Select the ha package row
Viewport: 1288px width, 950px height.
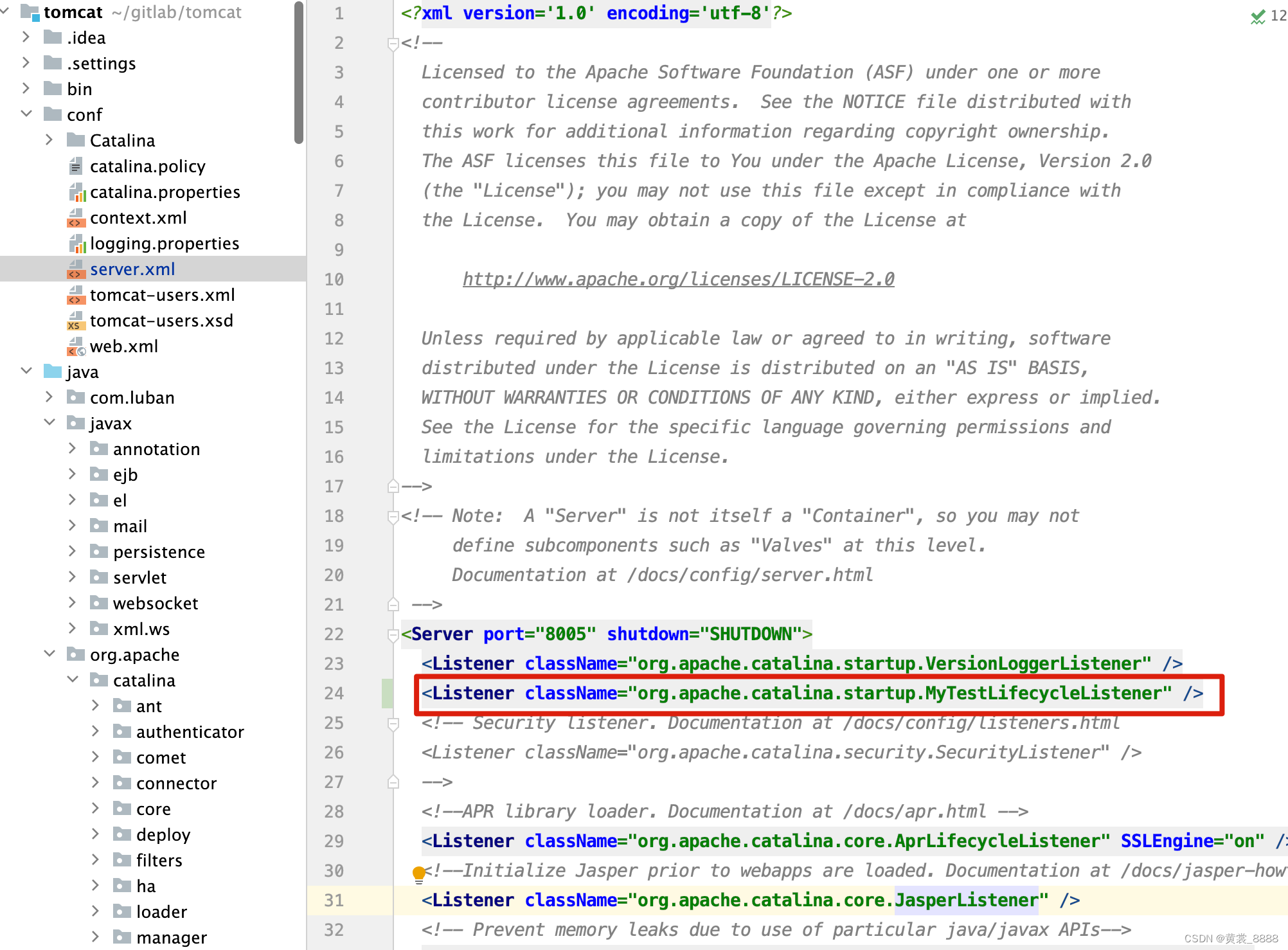(153, 886)
